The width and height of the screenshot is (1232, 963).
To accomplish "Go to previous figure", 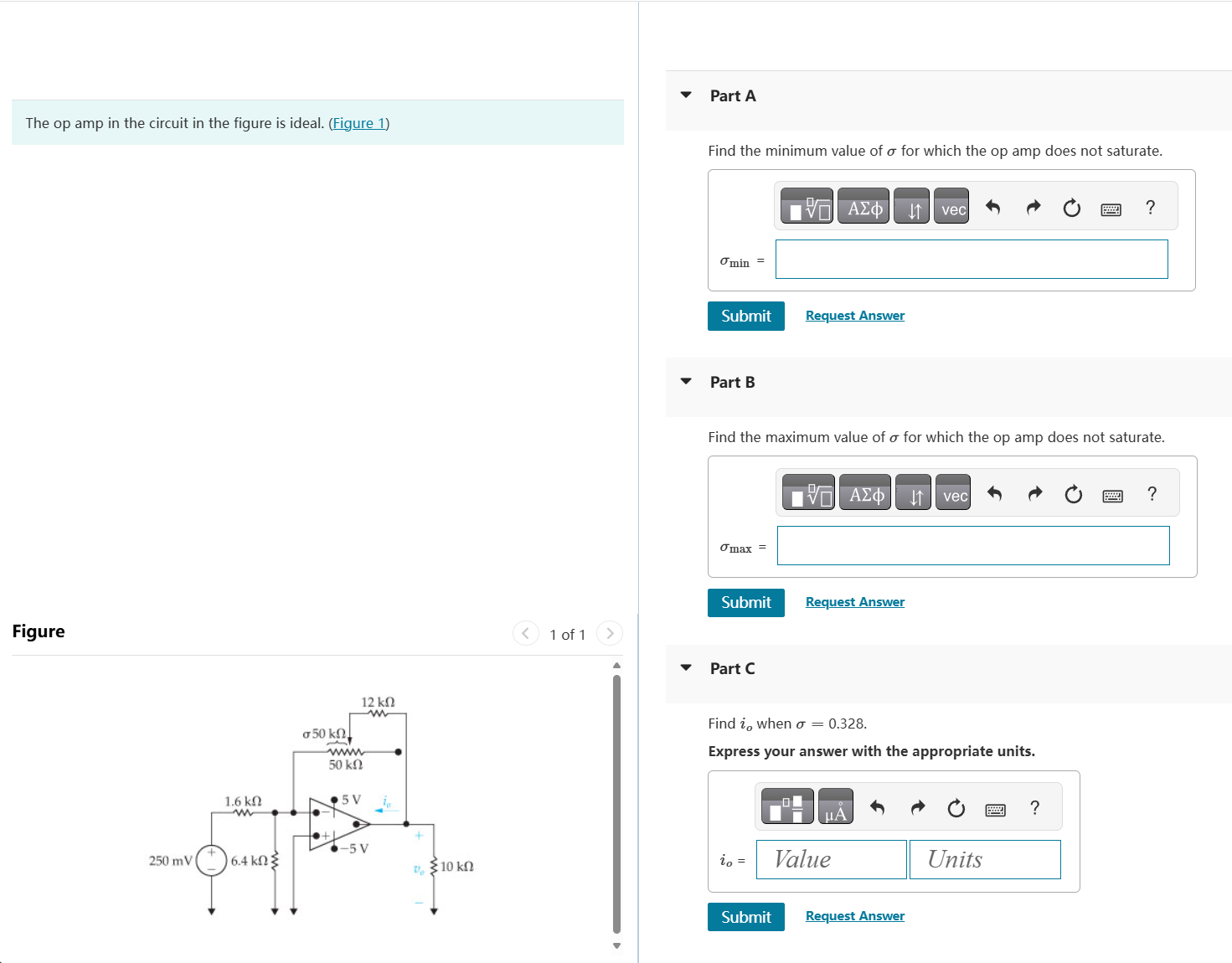I will (525, 633).
